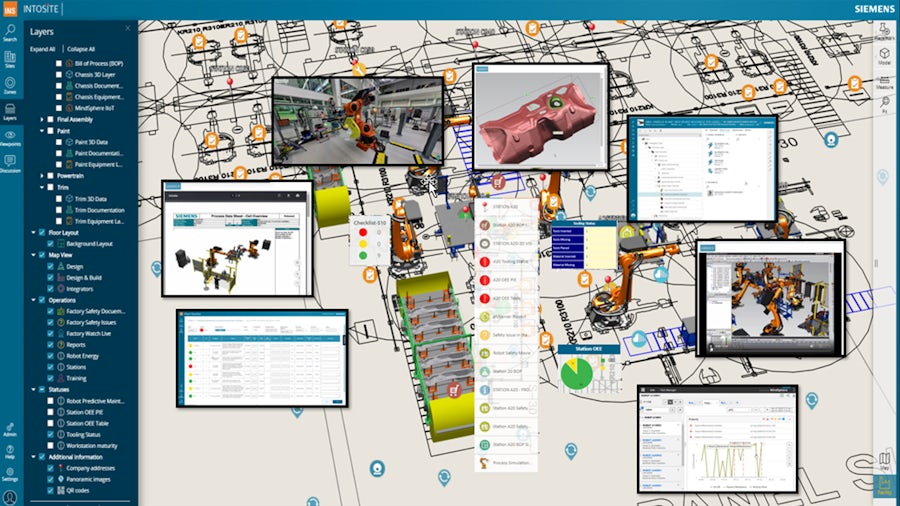
Task: Open the Bill of Process layer icon
Action: pos(69,63)
